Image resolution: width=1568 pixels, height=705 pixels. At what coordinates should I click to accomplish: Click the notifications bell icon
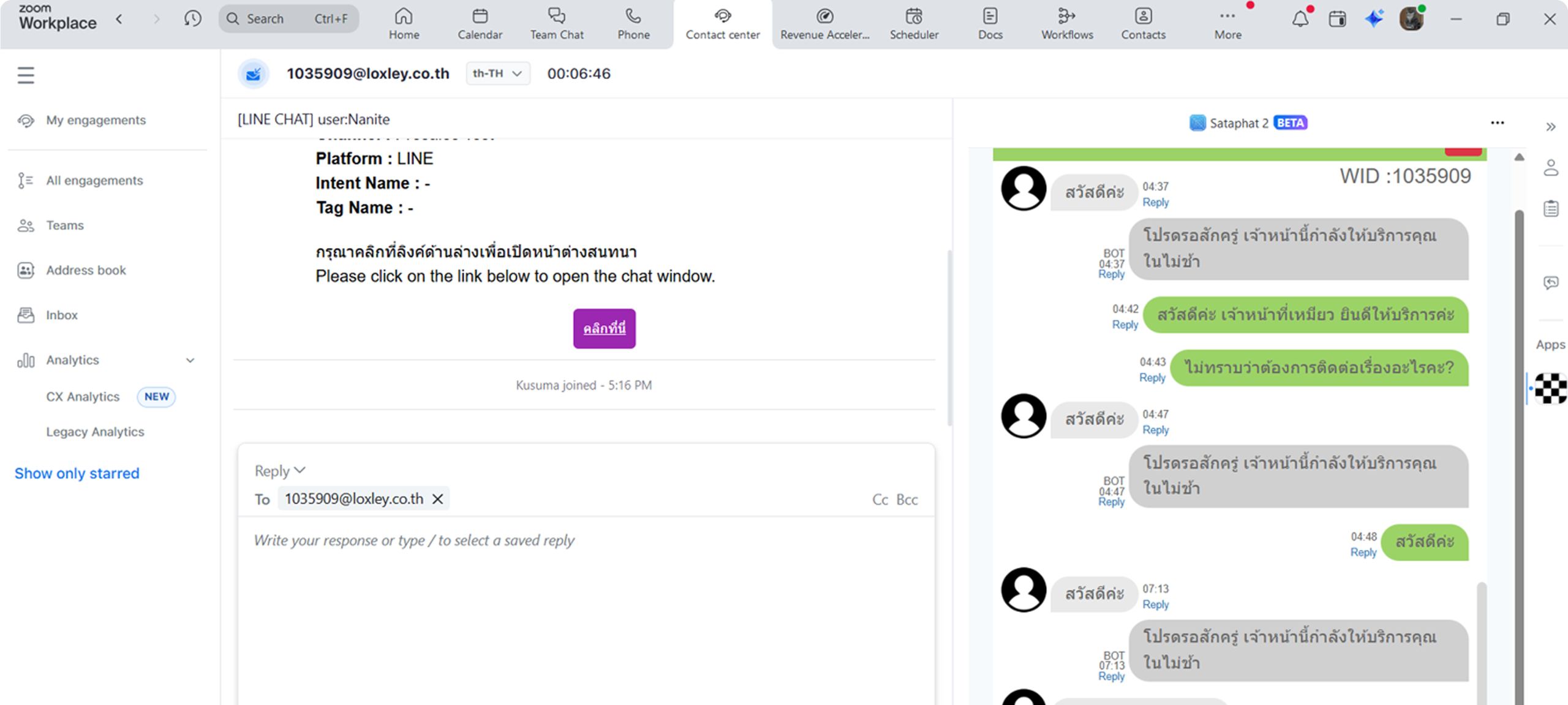point(1300,19)
